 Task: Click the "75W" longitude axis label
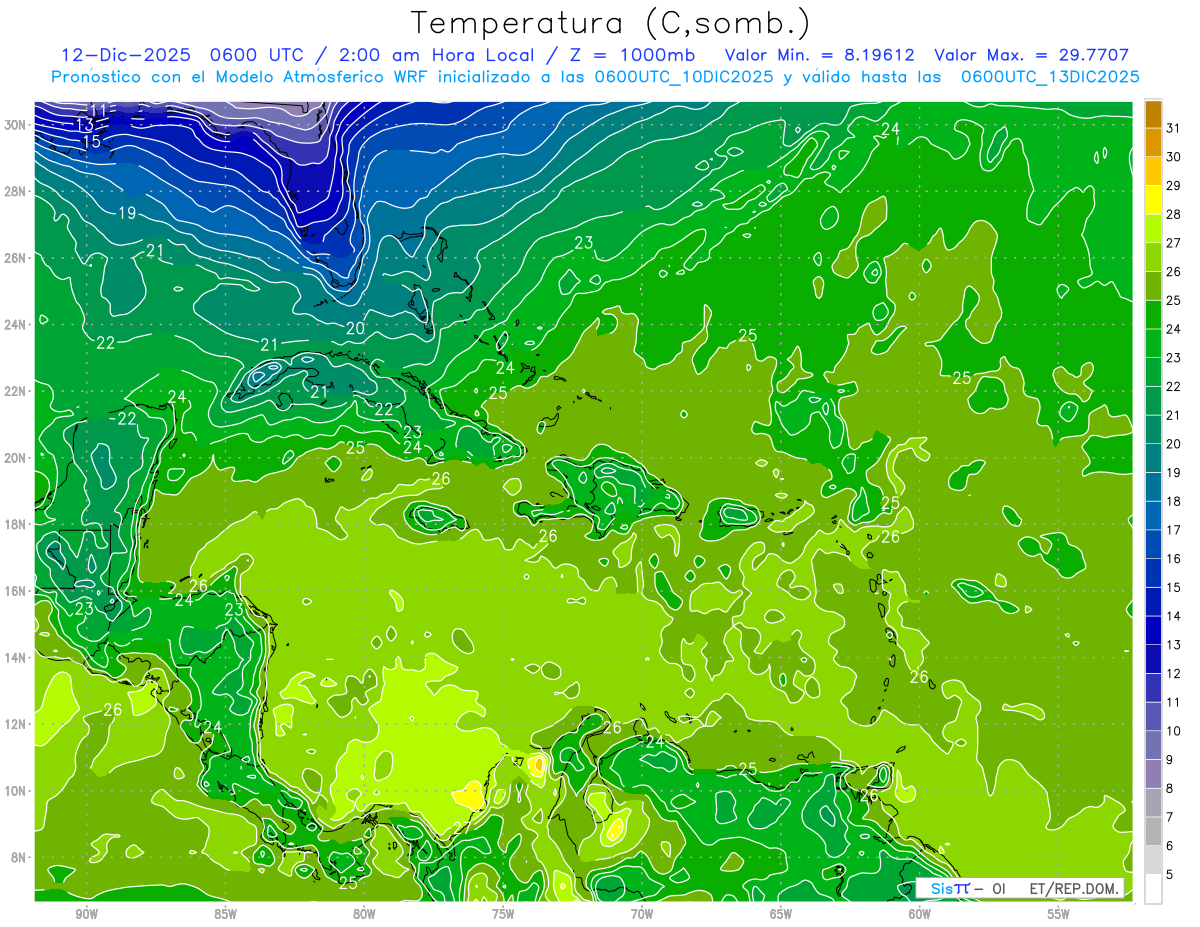(503, 914)
